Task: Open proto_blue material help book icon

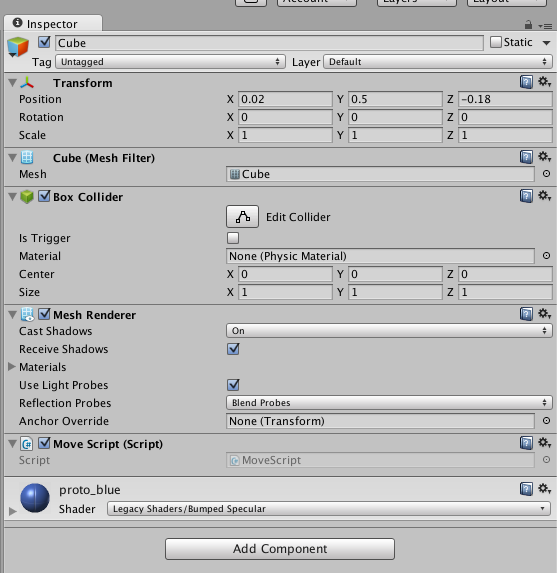Action: pyautogui.click(x=526, y=489)
